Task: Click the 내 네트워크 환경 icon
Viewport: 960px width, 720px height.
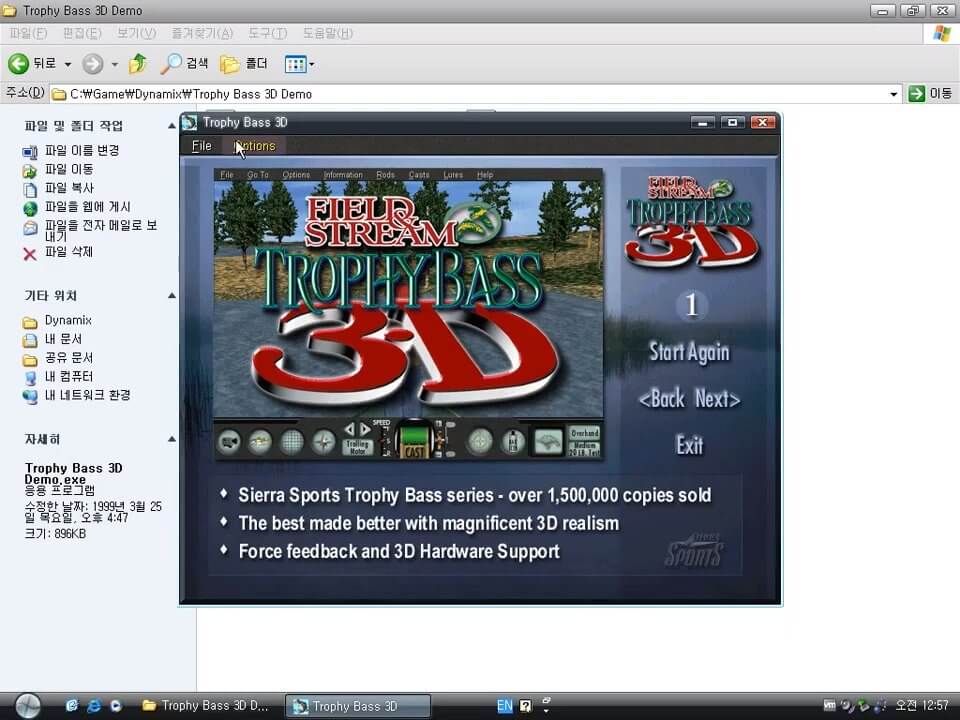Action: 30,396
